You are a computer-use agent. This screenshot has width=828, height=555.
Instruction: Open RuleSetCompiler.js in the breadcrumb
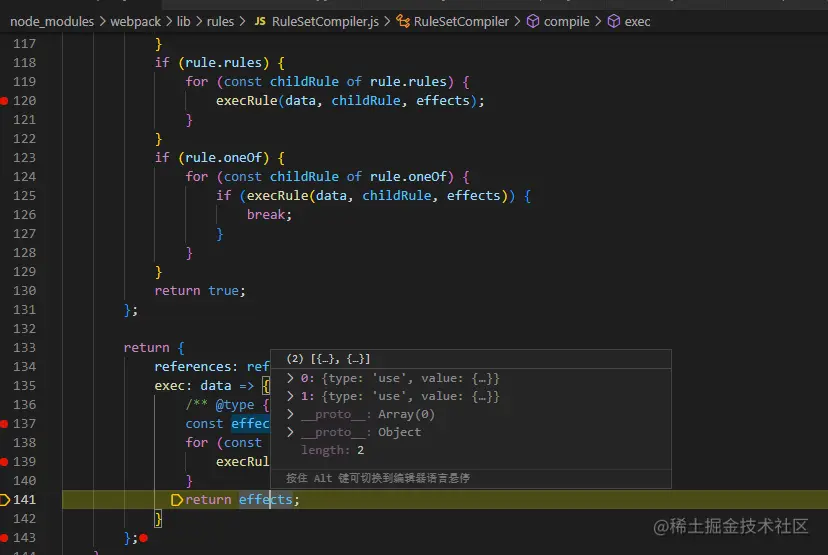click(x=325, y=22)
